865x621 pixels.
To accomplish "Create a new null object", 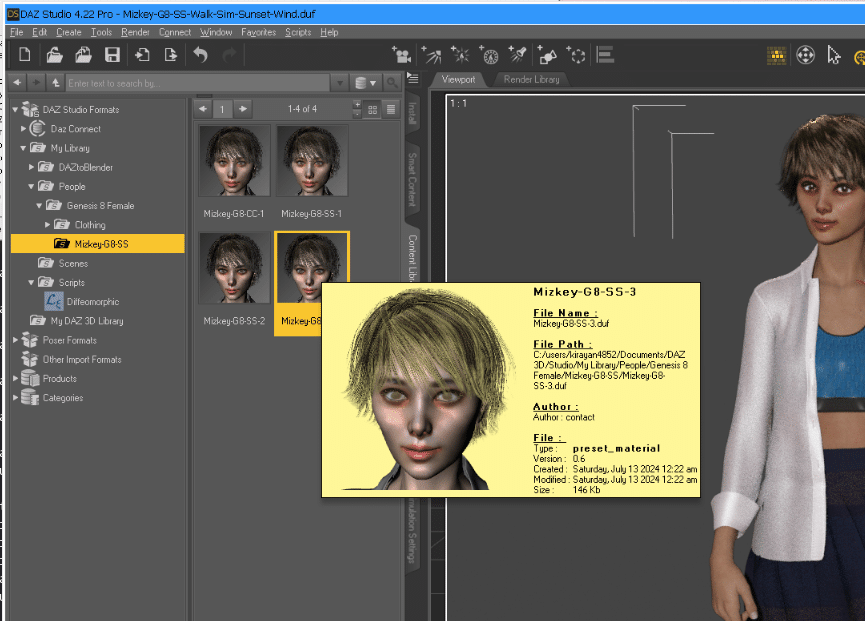I will 576,55.
